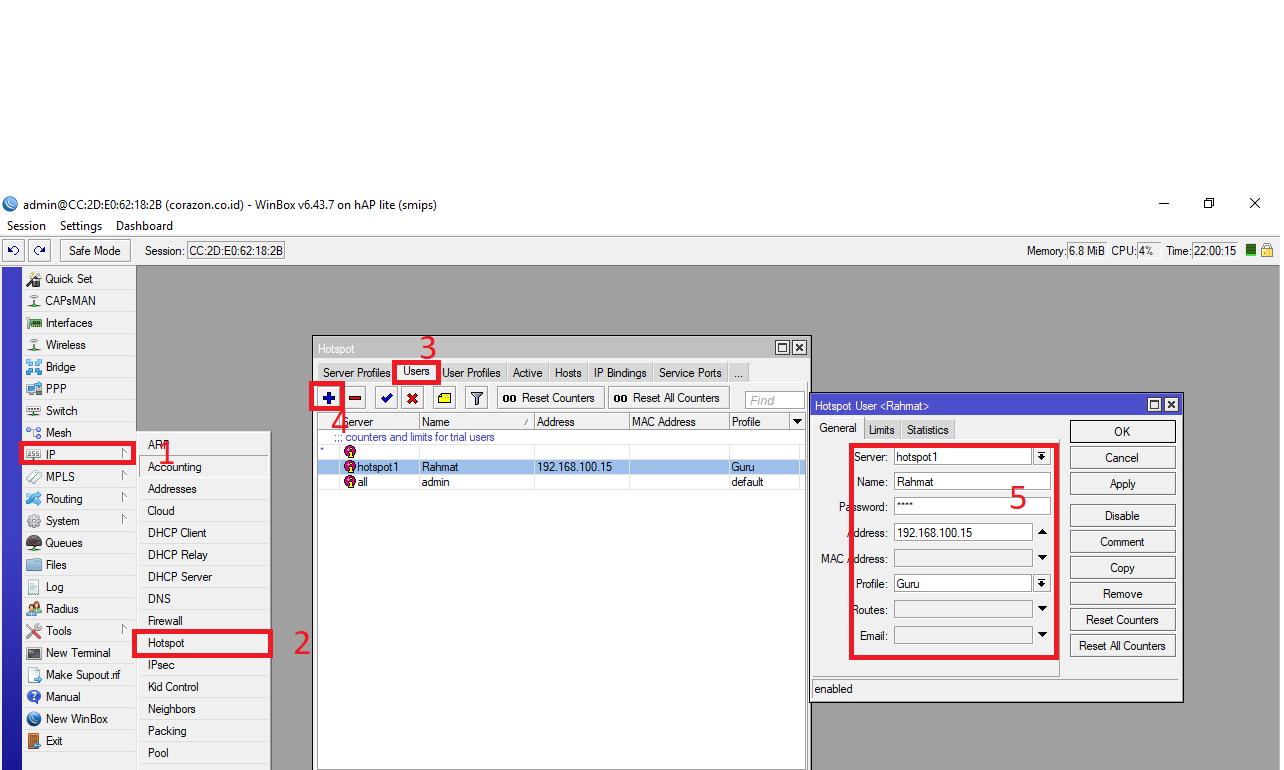Click the blue plus add user icon
The image size is (1284, 770).
(328, 398)
